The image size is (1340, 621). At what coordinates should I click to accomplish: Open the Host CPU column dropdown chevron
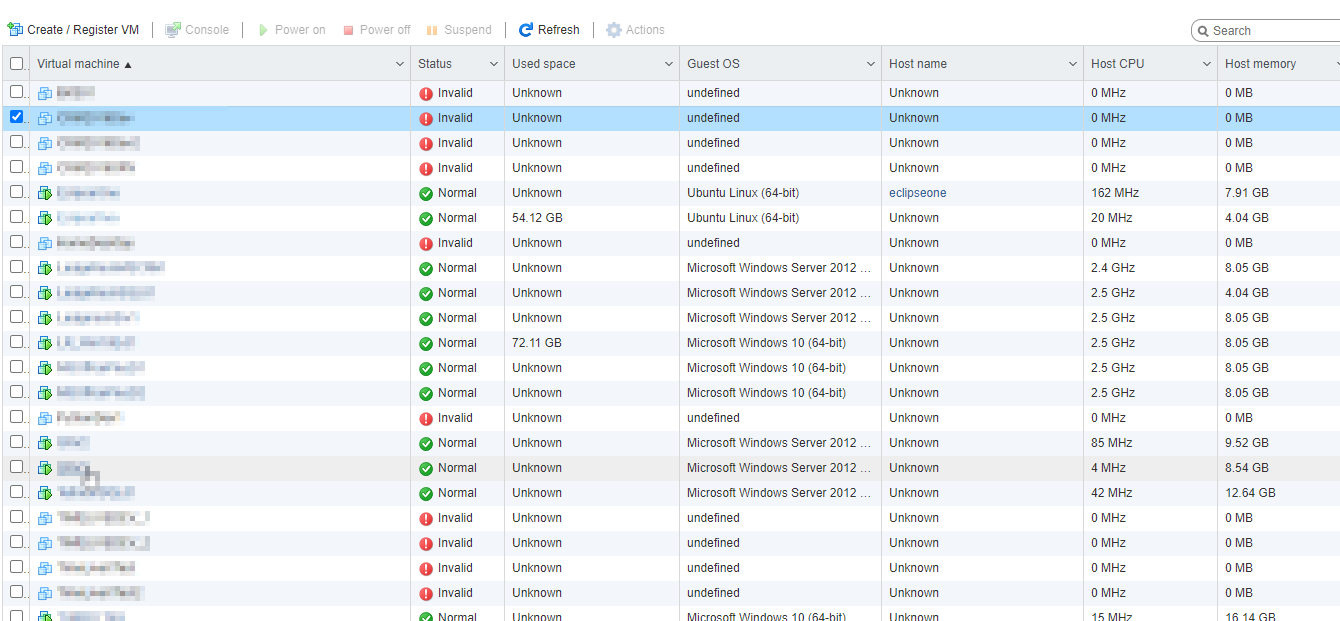pyautogui.click(x=1207, y=64)
